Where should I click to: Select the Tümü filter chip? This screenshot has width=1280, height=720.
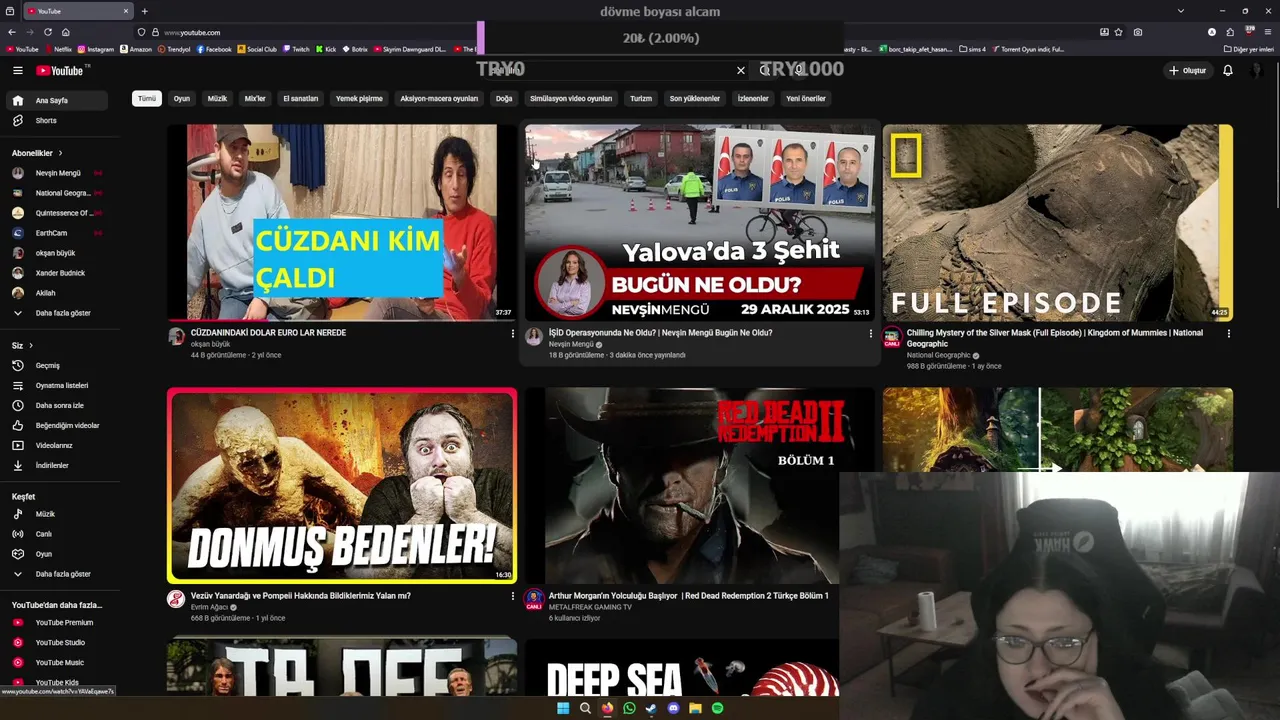pyautogui.click(x=147, y=98)
